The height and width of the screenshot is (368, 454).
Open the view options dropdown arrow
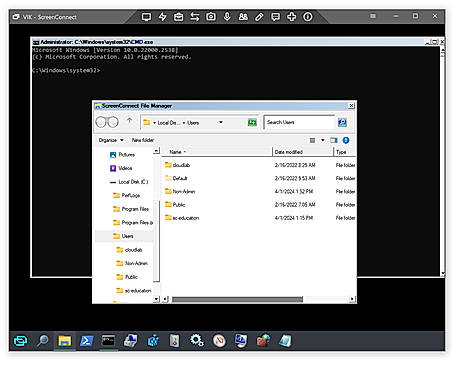[x=323, y=140]
